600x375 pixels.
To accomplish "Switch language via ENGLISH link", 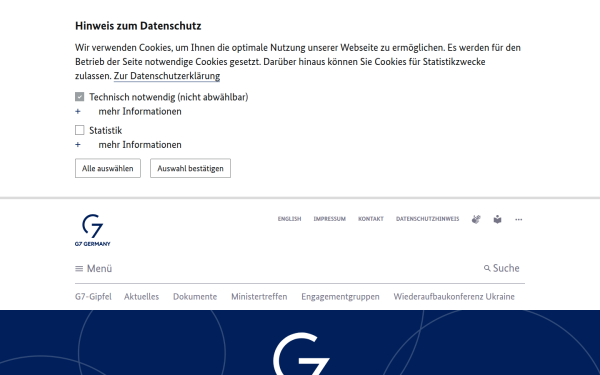I will 289,219.
